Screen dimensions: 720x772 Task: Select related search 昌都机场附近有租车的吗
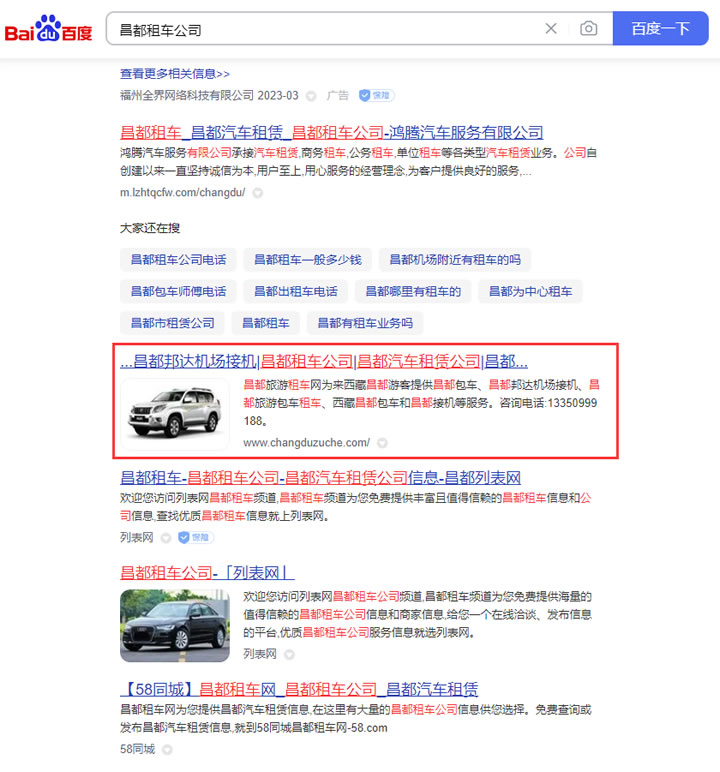click(x=455, y=260)
